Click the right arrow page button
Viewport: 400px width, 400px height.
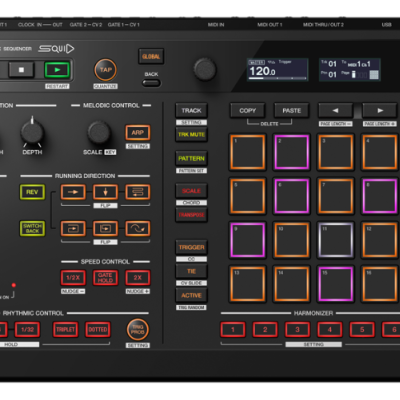(380, 110)
